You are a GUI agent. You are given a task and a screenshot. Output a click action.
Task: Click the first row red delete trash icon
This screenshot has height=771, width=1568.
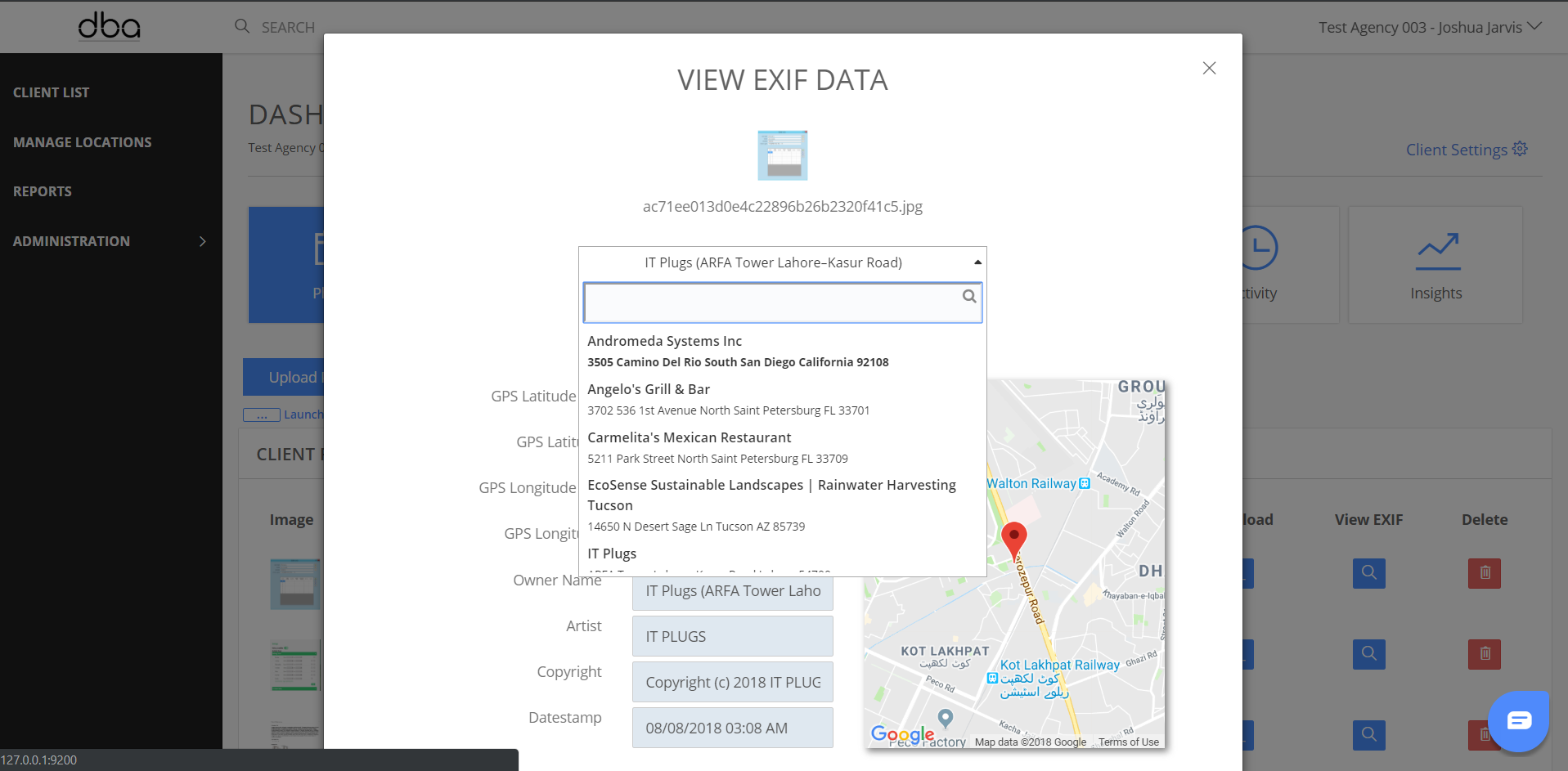(x=1484, y=573)
